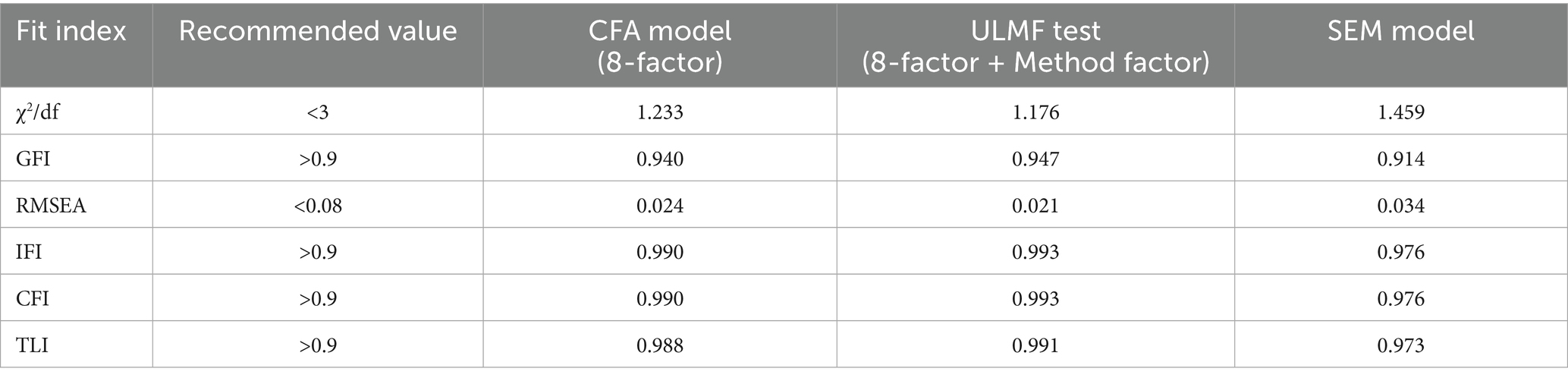This screenshot has width=1568, height=381.
Task: Click the SEM model value 1.459
Action: point(1401,112)
